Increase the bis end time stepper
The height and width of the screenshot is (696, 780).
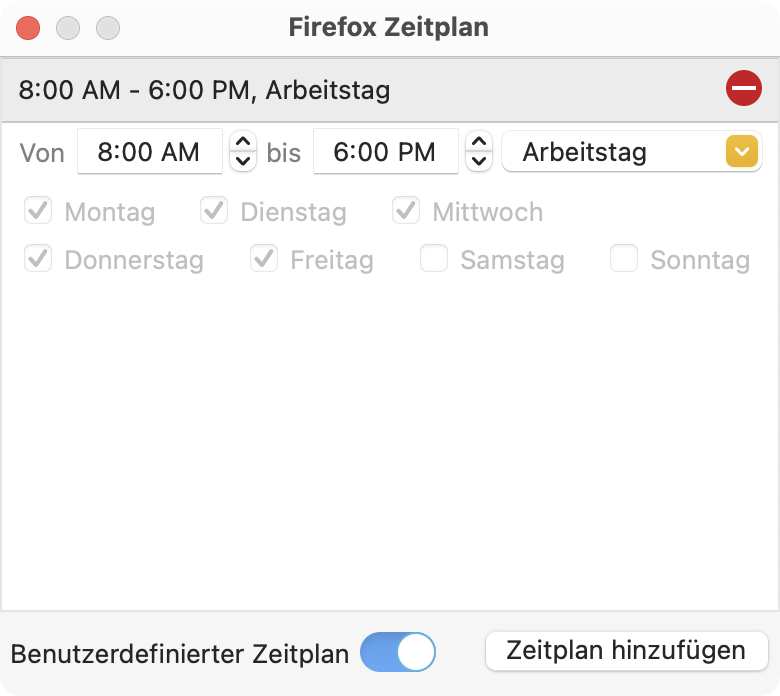coord(479,142)
